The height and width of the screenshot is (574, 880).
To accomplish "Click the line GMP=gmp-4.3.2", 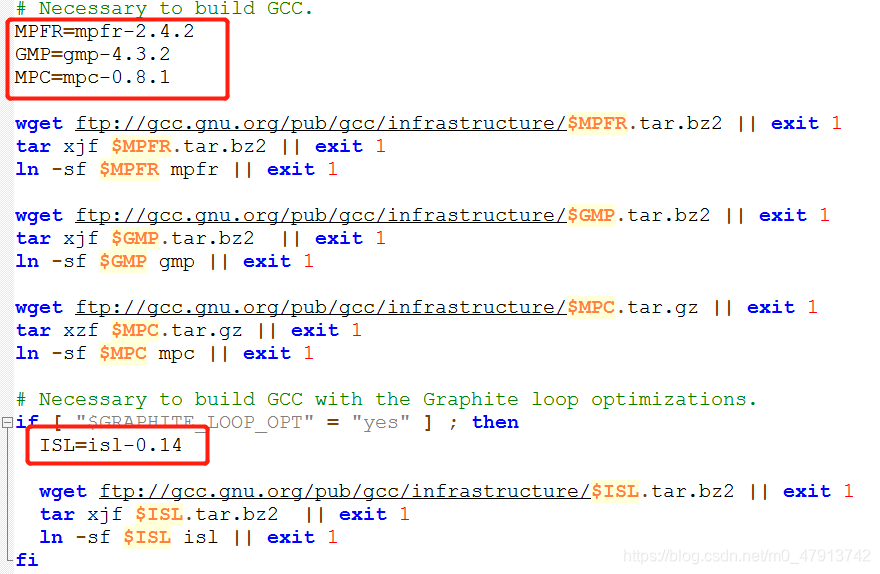I will 93,54.
